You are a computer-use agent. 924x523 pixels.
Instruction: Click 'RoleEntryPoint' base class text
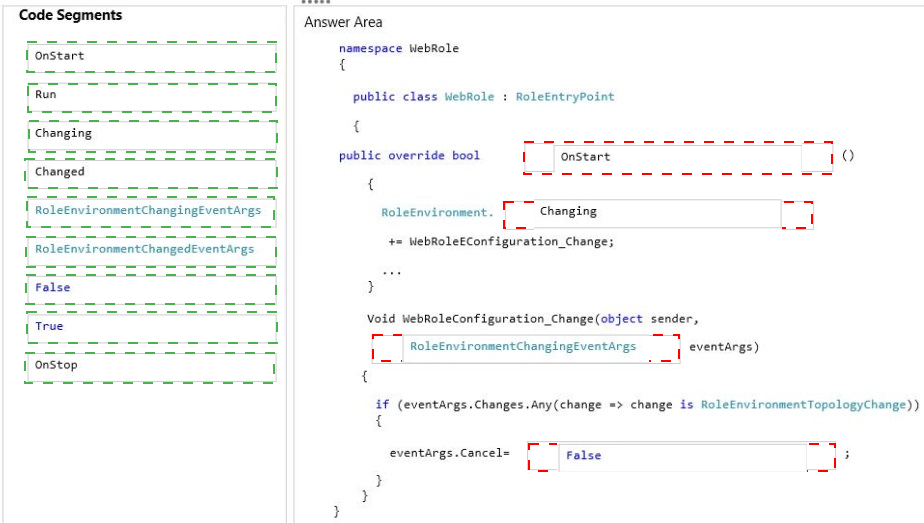click(565, 97)
